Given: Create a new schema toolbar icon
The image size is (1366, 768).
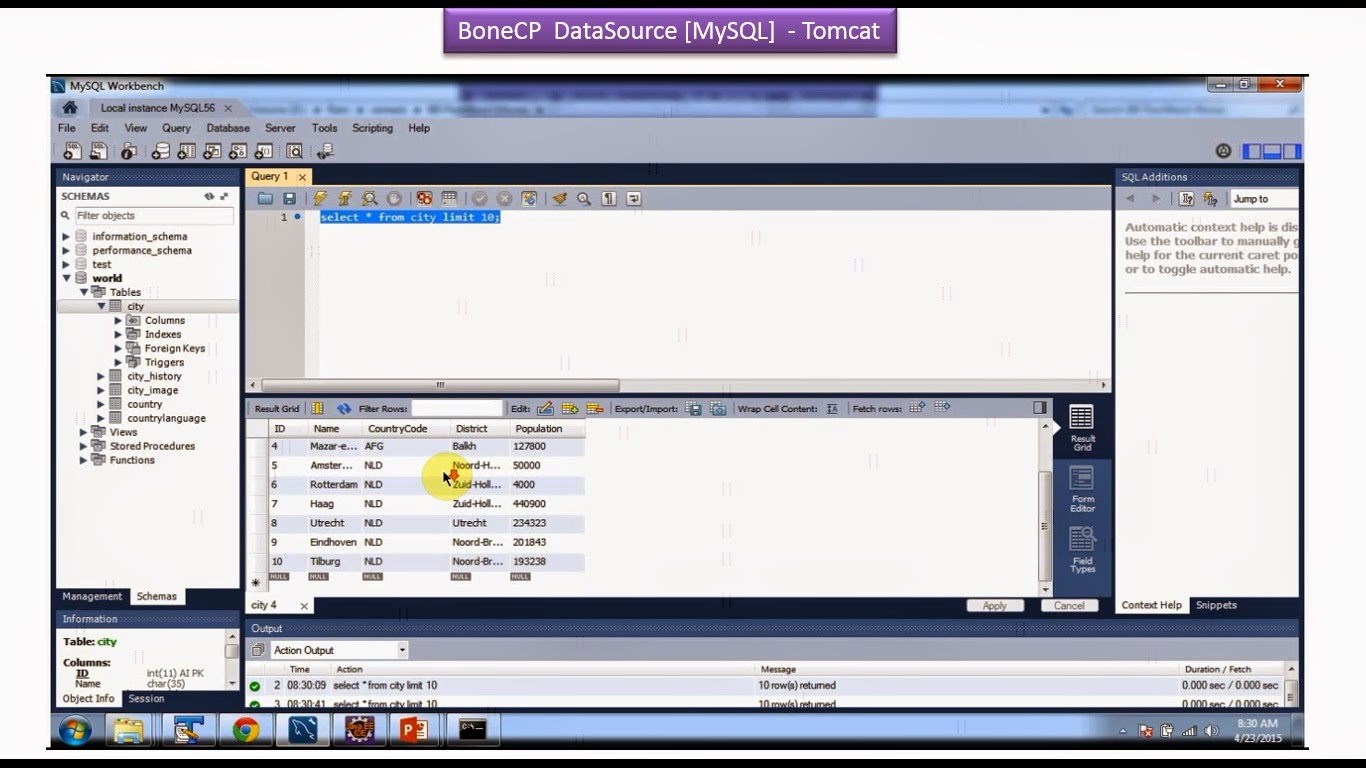Looking at the screenshot, I should [161, 151].
